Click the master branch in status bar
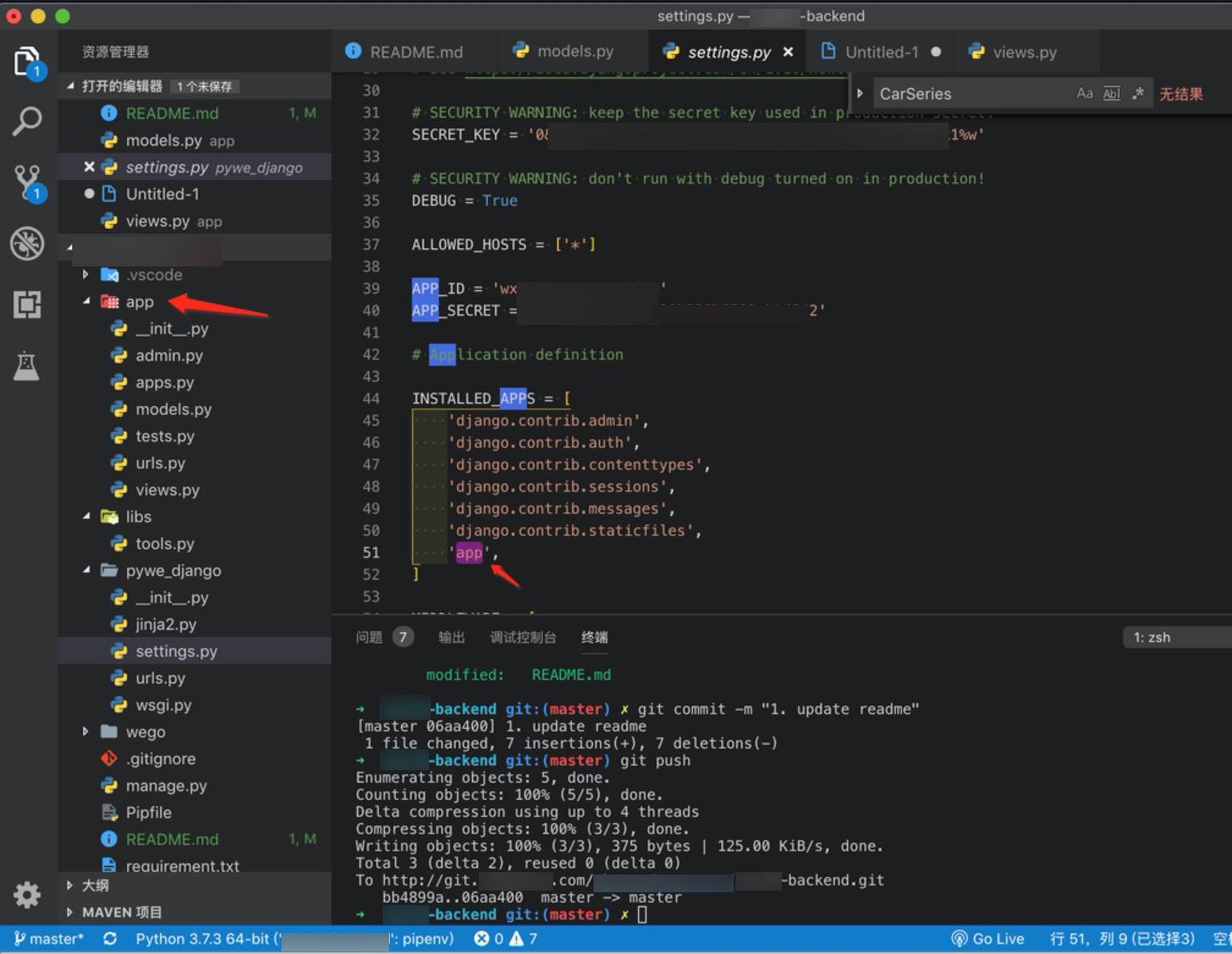The image size is (1232, 954). tap(49, 939)
